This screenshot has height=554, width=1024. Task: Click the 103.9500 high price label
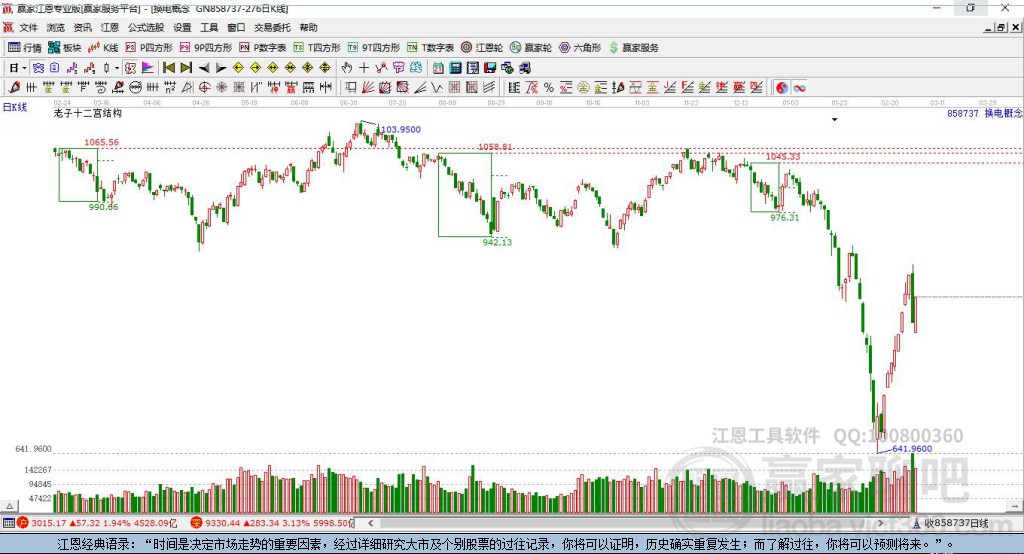pyautogui.click(x=401, y=129)
